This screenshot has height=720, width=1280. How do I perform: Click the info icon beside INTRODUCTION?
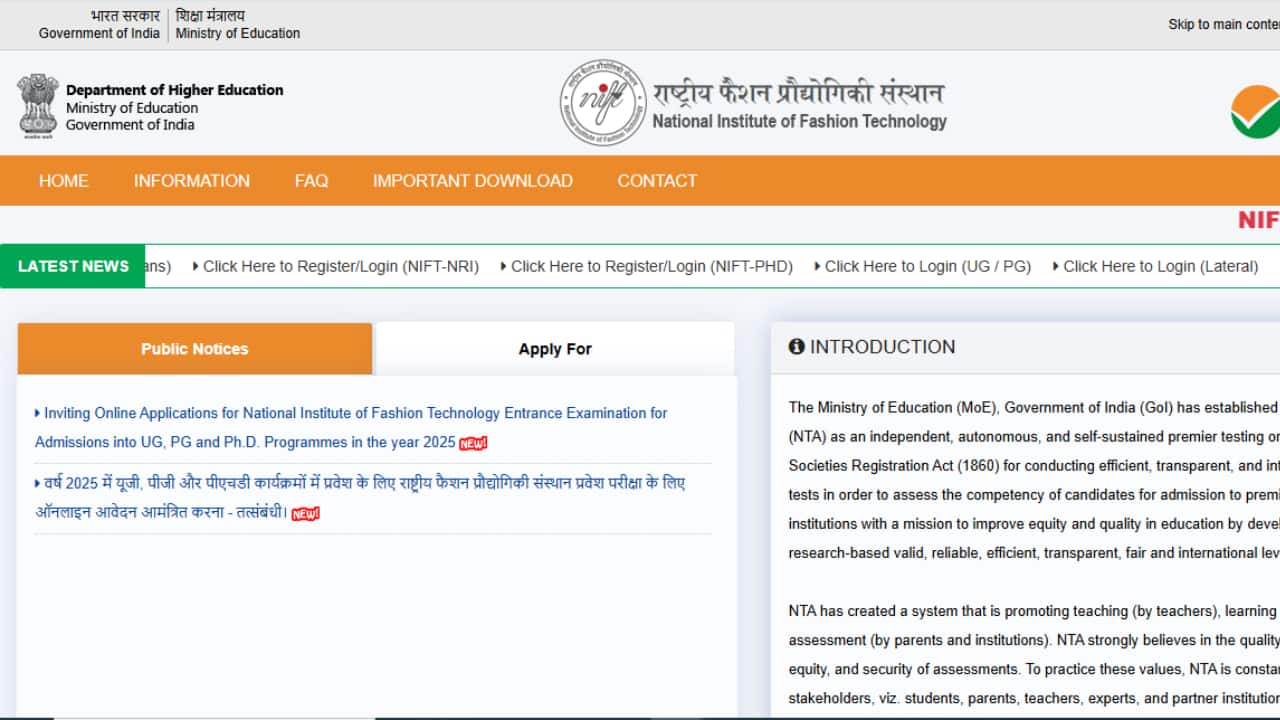click(x=796, y=345)
